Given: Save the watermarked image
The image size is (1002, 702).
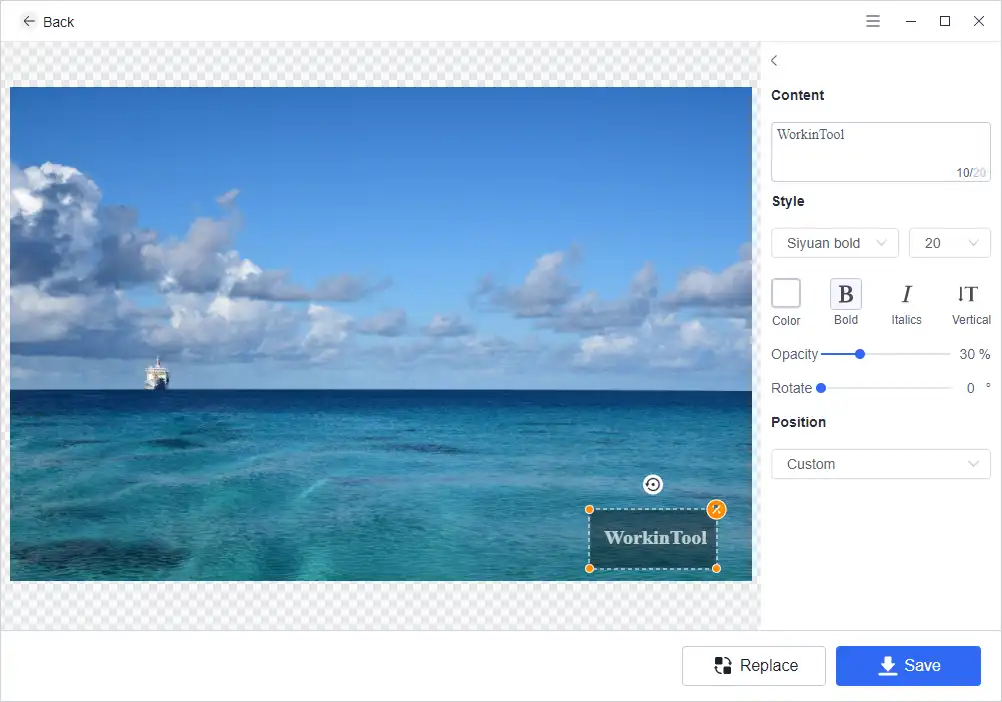Looking at the screenshot, I should [x=908, y=666].
